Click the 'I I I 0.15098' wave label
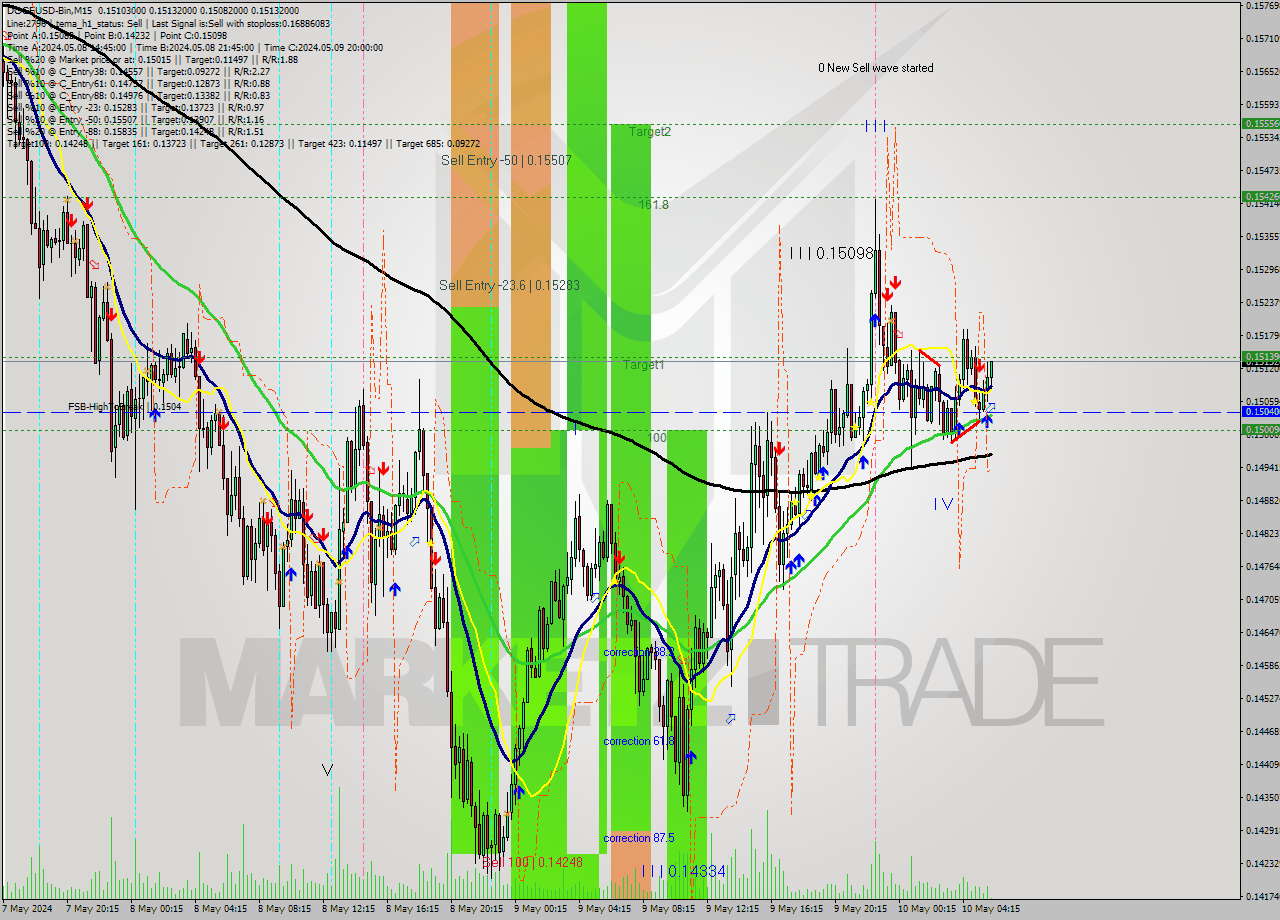This screenshot has height=920, width=1280. point(832,254)
